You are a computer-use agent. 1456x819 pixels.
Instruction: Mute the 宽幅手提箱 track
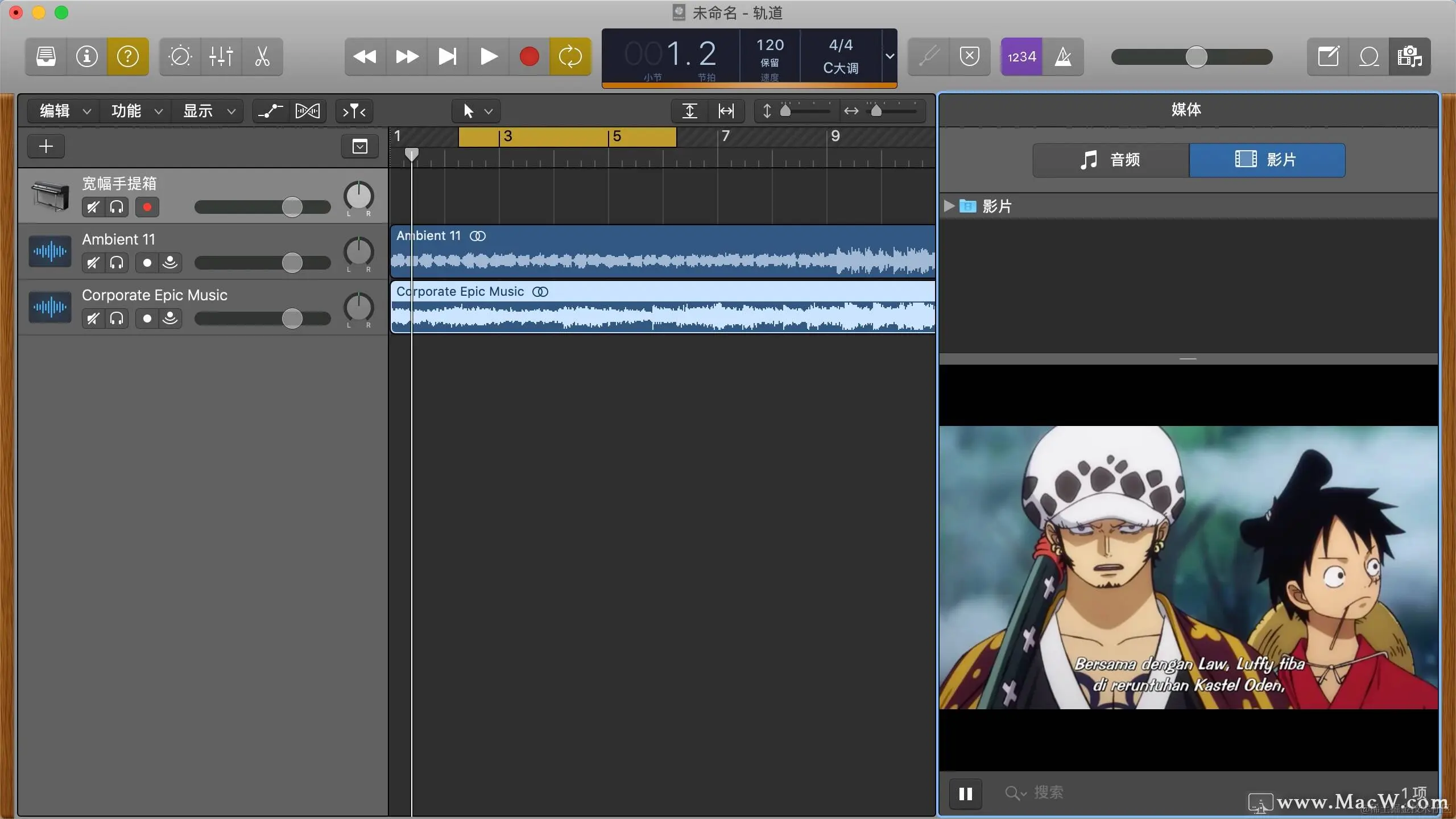coord(93,207)
